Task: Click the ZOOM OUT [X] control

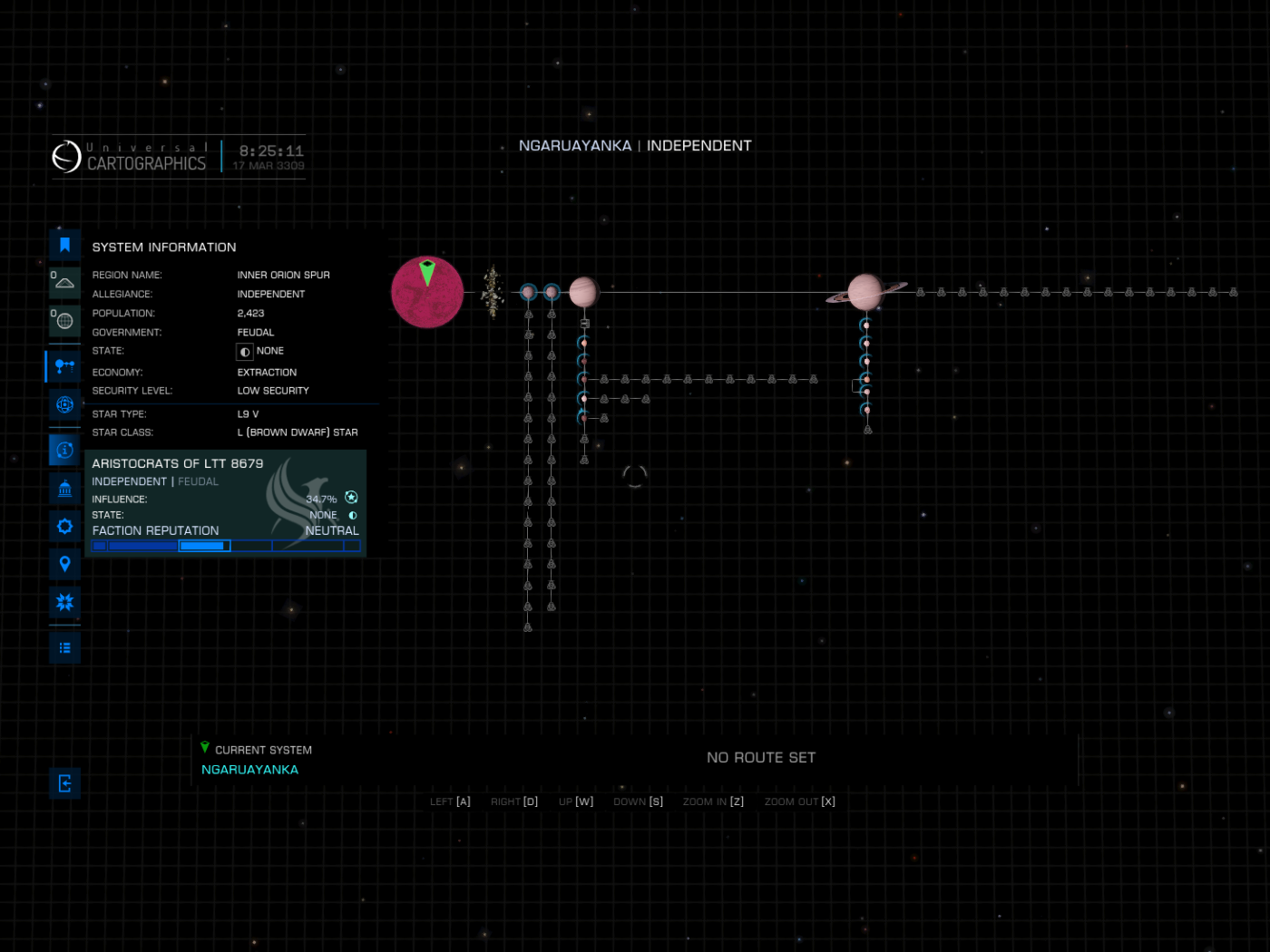Action: (x=800, y=801)
